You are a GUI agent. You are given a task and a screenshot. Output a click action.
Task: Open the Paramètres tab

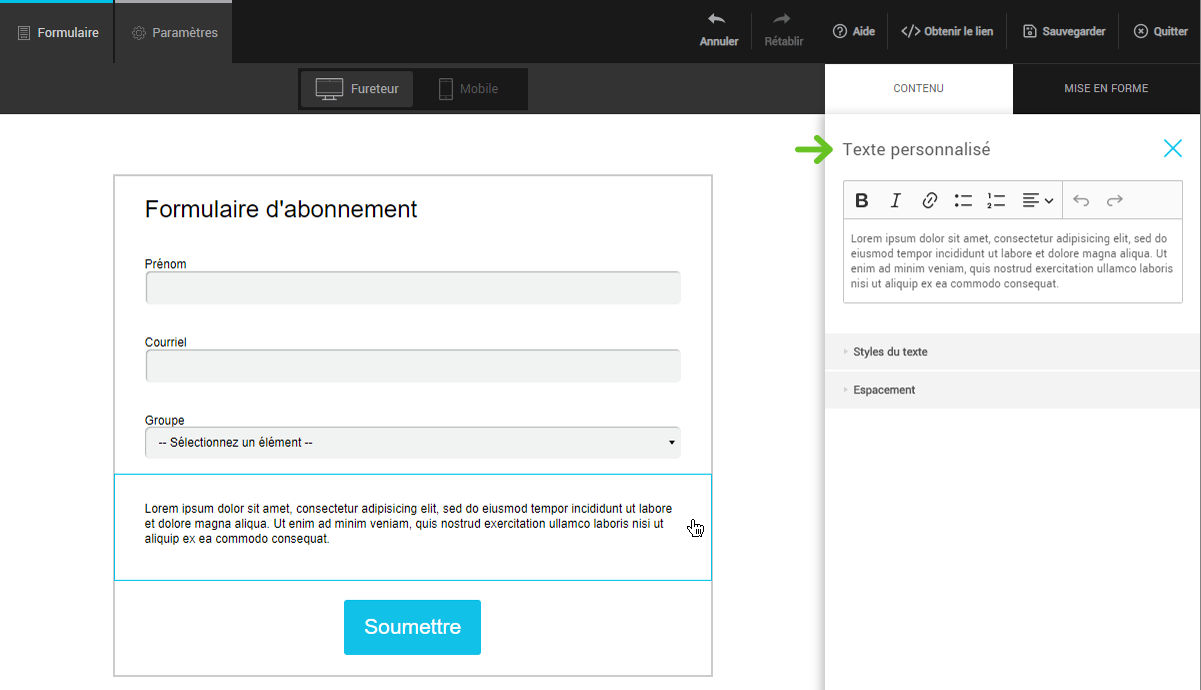click(174, 33)
